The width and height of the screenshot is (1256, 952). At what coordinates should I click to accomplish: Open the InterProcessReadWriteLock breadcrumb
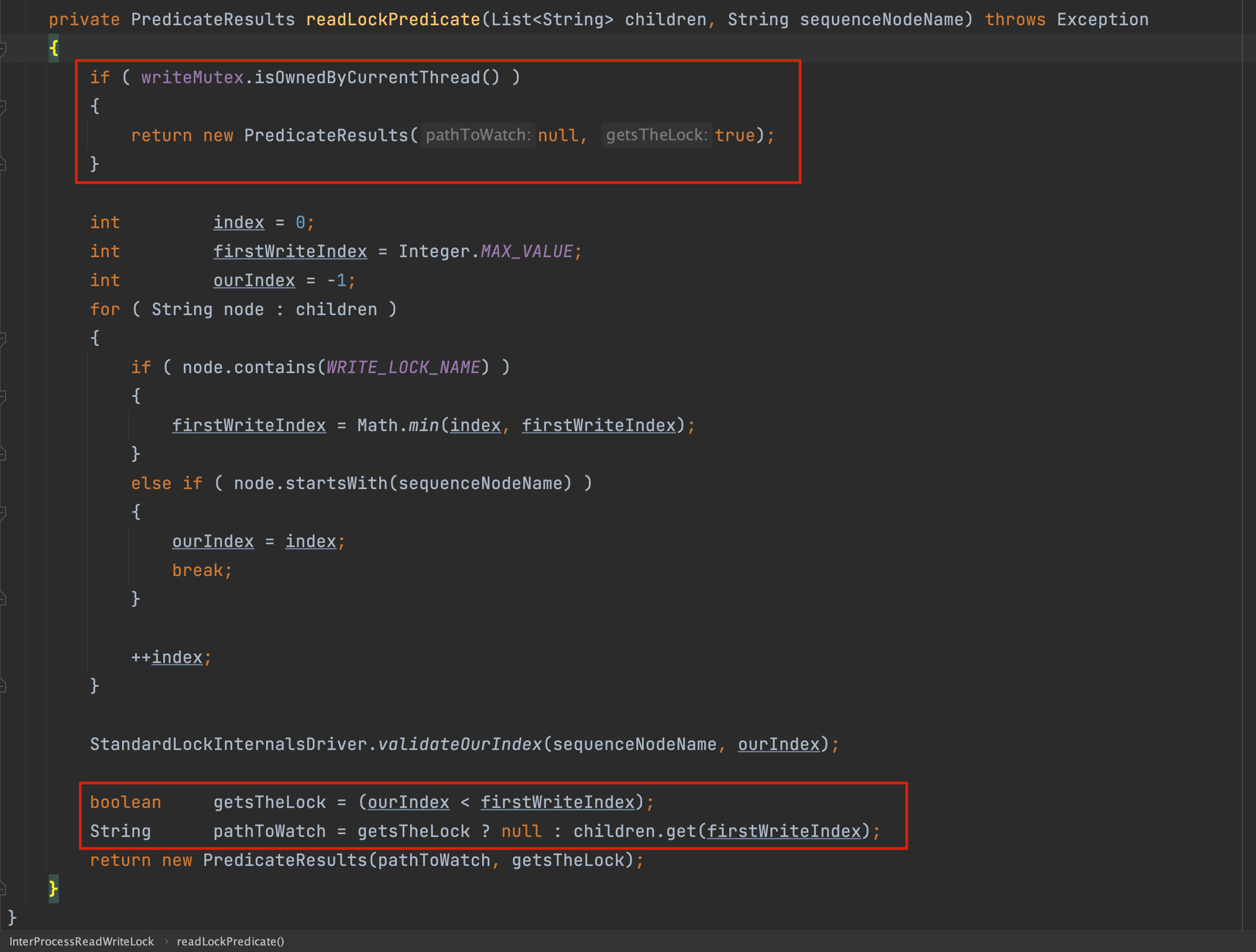[82, 941]
